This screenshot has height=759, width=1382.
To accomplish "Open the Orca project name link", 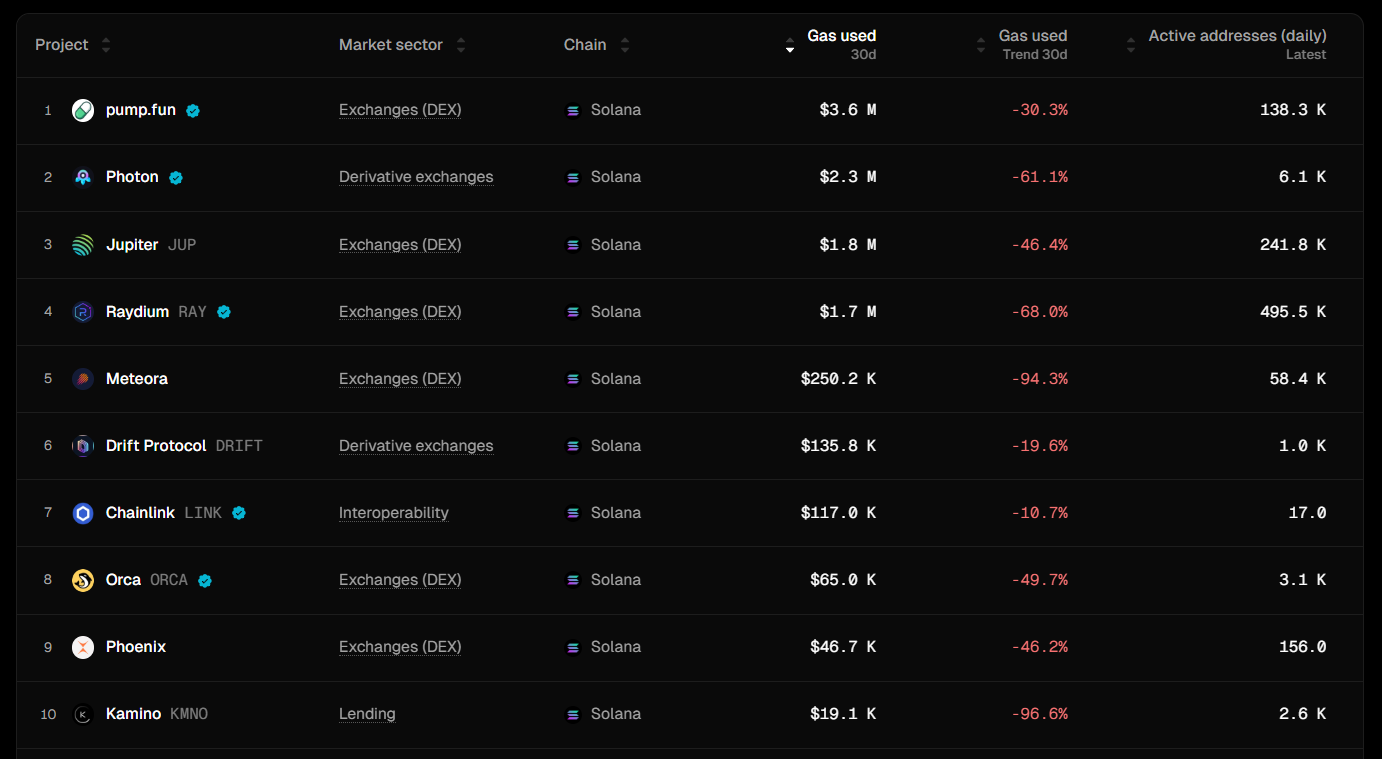I will pyautogui.click(x=124, y=580).
